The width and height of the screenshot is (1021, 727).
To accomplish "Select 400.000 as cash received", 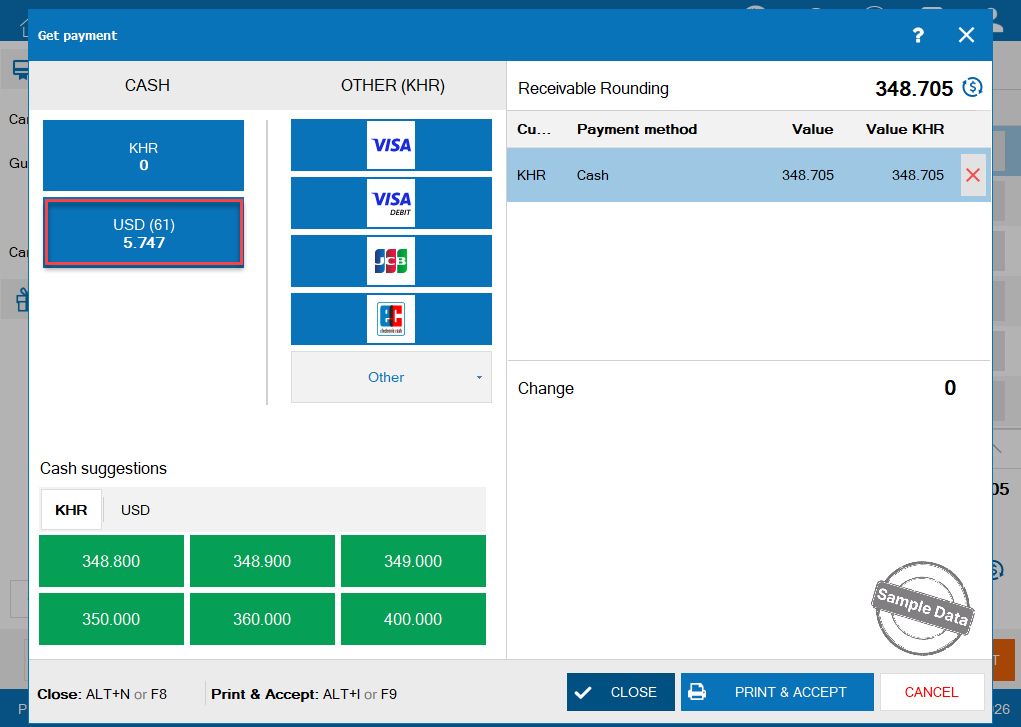I will pyautogui.click(x=413, y=619).
